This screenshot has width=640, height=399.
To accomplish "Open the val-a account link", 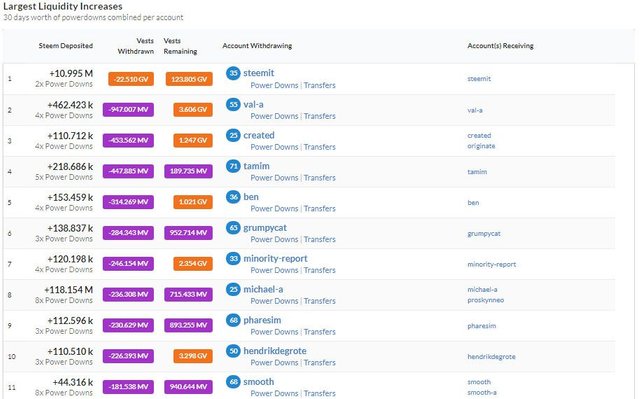I will click(x=253, y=104).
